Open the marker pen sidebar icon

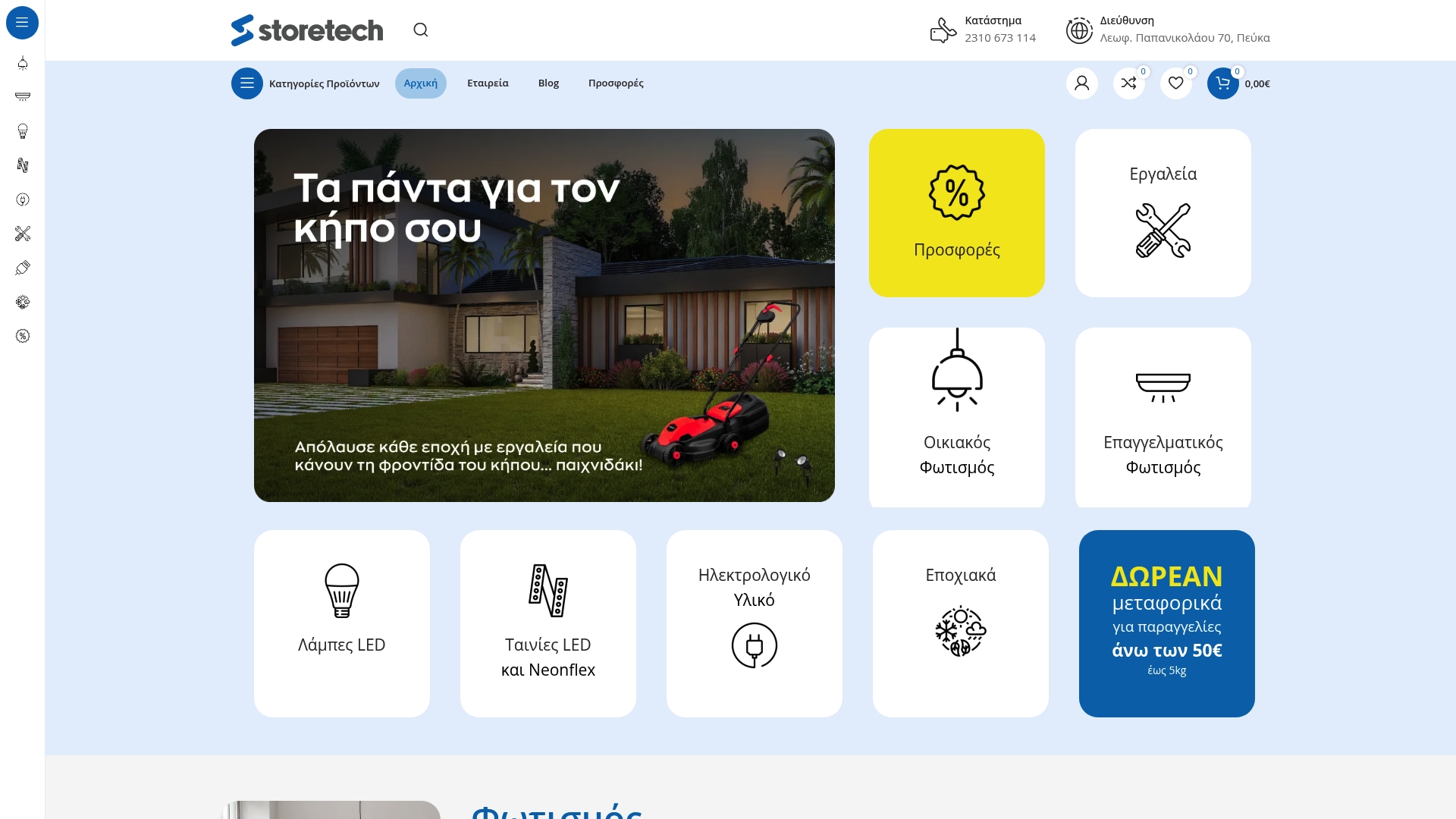coord(23,268)
